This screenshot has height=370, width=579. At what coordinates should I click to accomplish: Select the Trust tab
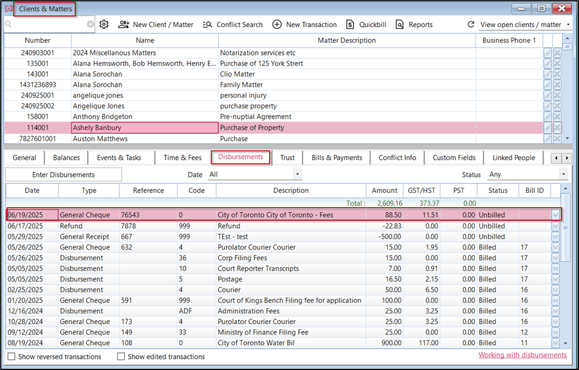(x=287, y=158)
